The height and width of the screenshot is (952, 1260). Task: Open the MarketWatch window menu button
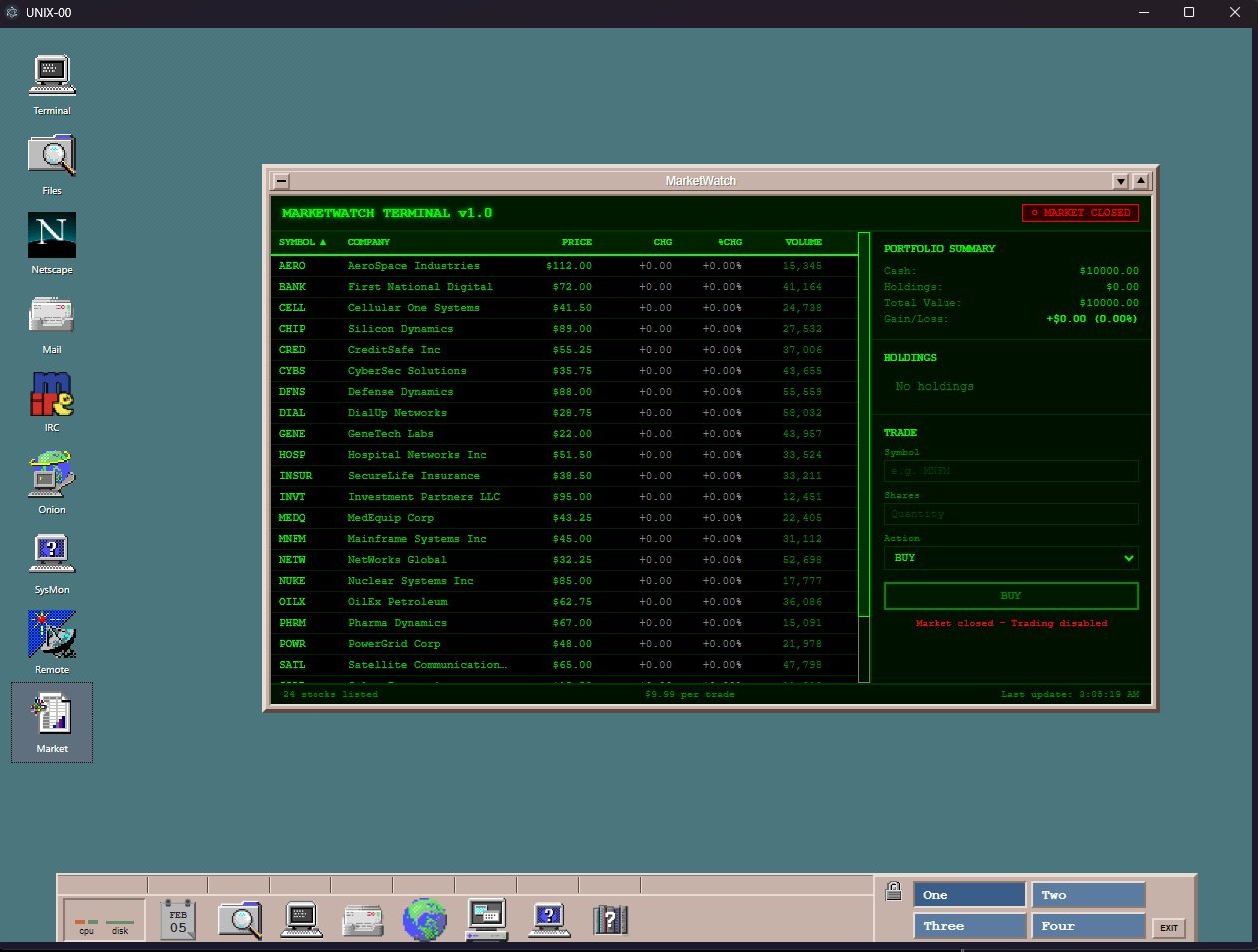(x=282, y=181)
